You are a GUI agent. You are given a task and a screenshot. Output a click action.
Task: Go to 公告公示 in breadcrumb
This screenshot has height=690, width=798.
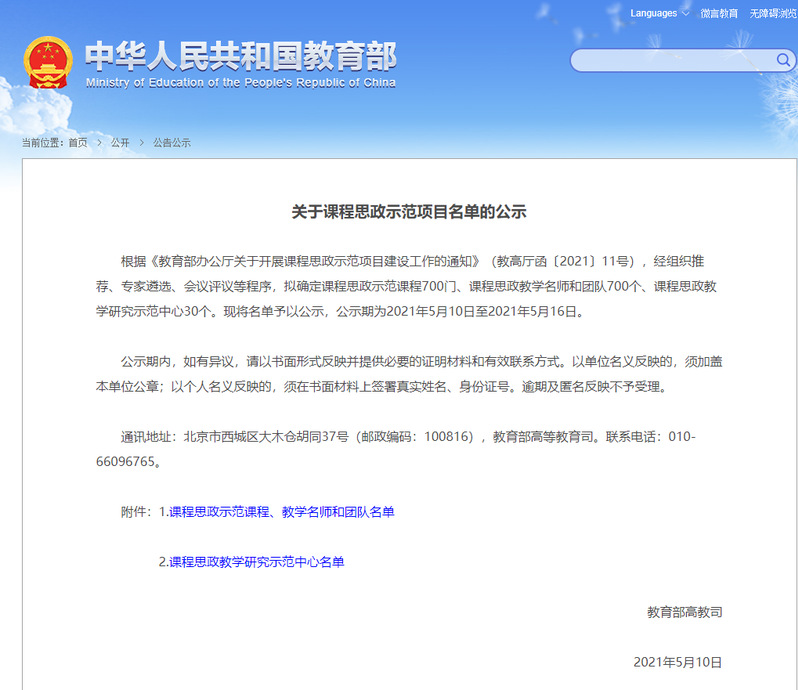(172, 142)
